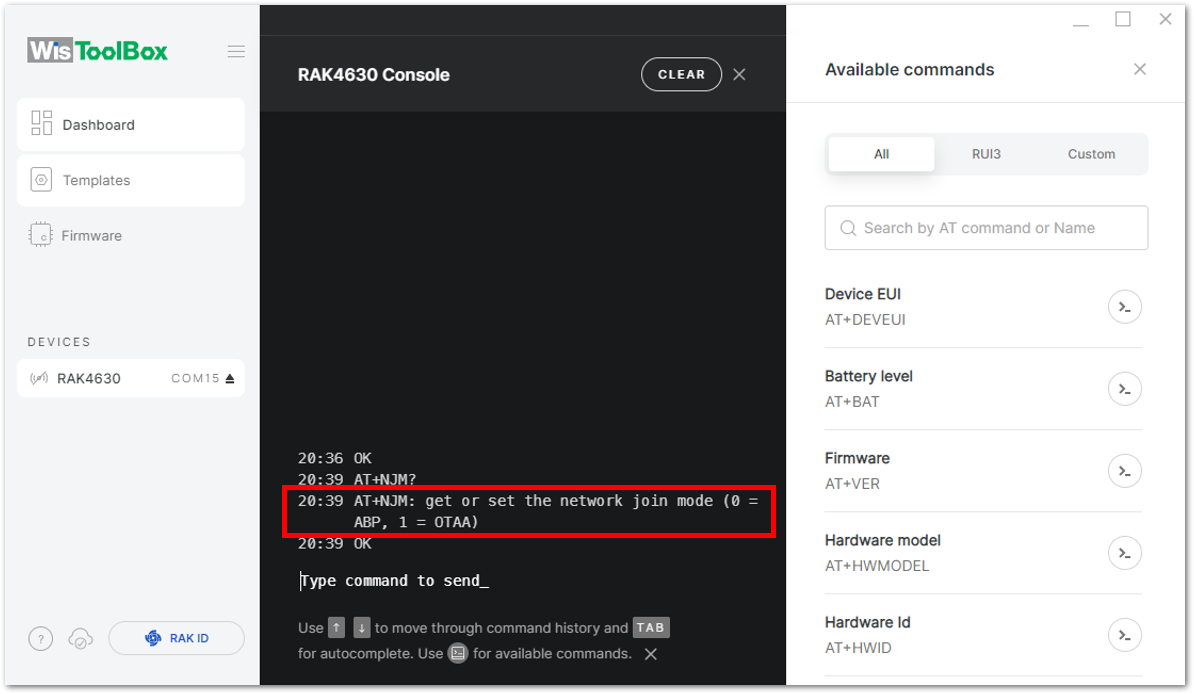The image size is (1194, 694).
Task: Click the available commands icon in the hint
Action: tap(458, 654)
